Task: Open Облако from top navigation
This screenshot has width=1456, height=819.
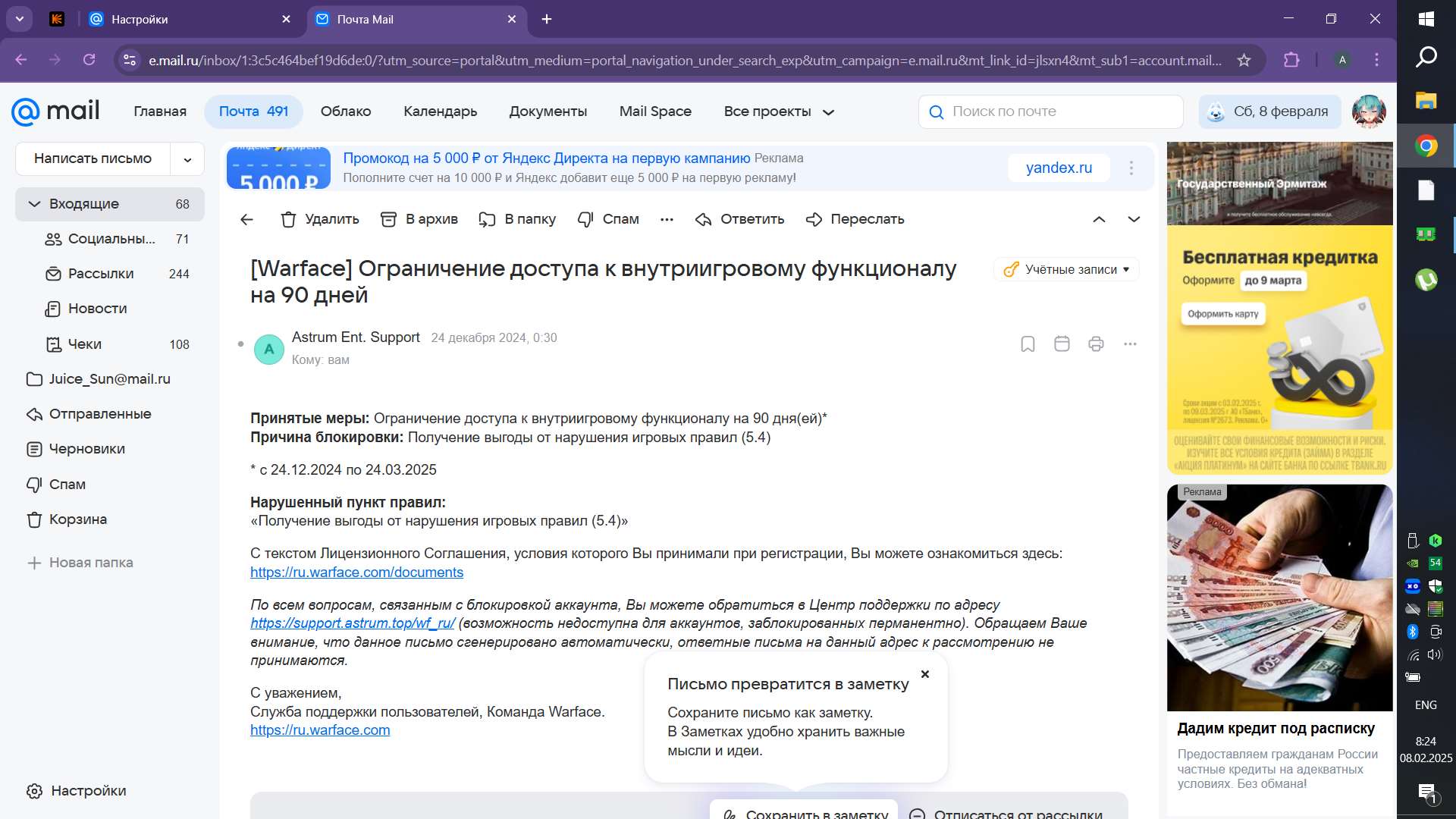Action: [x=346, y=111]
